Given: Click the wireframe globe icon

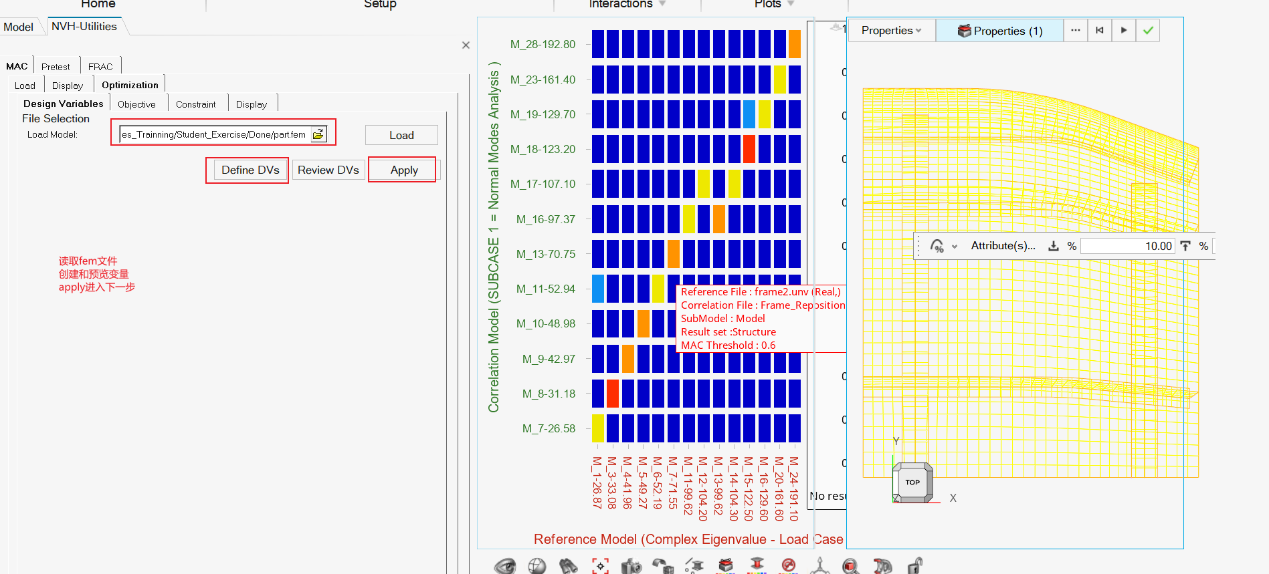Looking at the screenshot, I should 537,566.
